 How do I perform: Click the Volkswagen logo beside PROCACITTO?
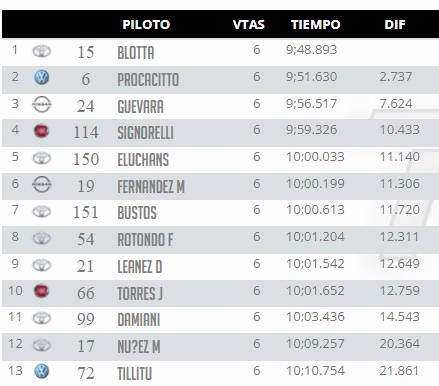coord(42,77)
